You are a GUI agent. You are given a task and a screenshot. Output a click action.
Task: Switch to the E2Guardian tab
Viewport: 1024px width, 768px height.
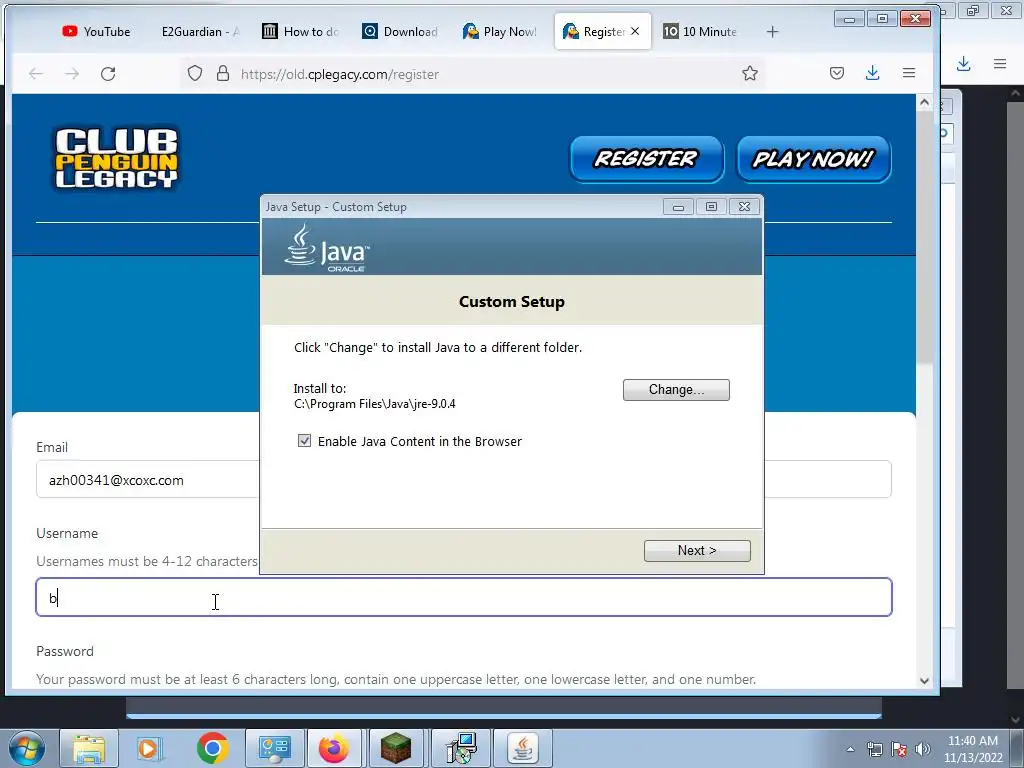pyautogui.click(x=200, y=31)
